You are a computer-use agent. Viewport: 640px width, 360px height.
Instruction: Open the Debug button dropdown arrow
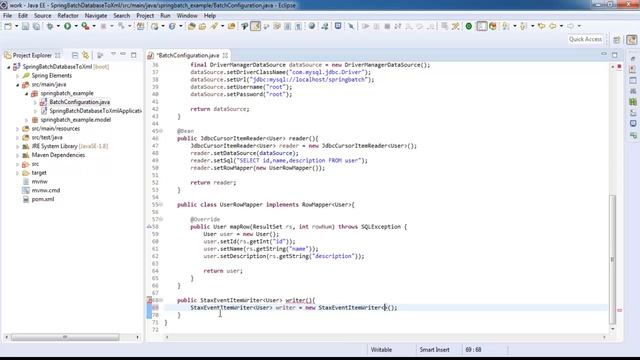coord(58,26)
